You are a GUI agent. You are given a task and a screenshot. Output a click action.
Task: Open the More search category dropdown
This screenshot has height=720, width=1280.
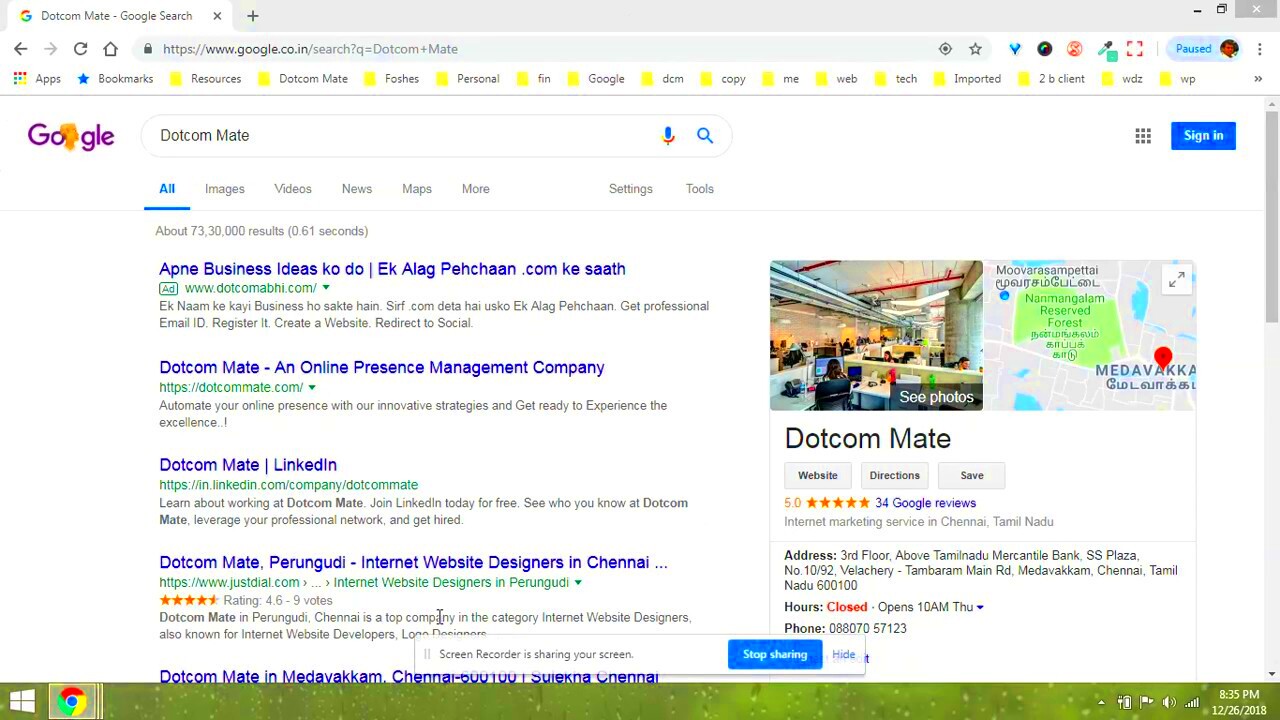click(476, 188)
